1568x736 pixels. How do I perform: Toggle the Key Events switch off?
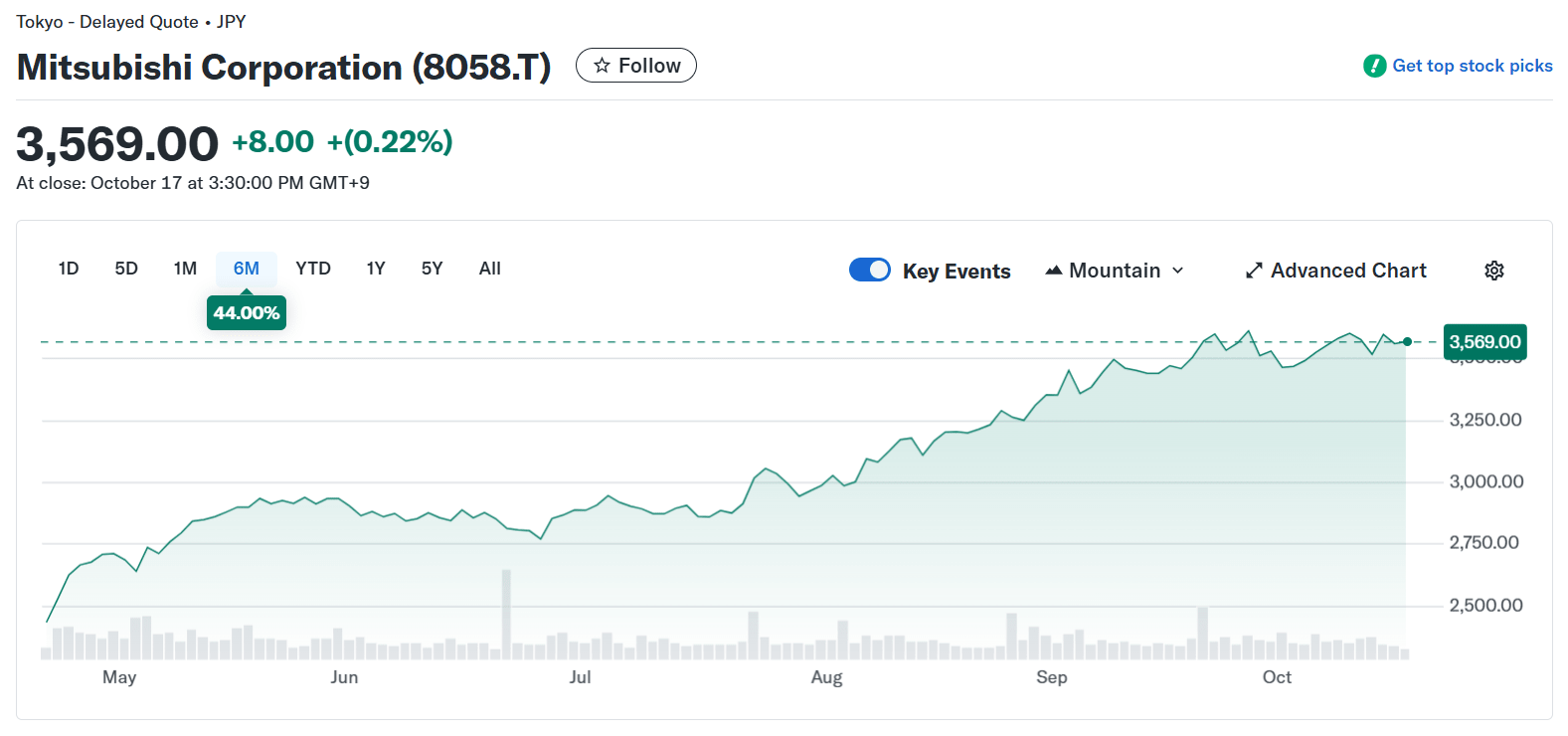tap(870, 271)
